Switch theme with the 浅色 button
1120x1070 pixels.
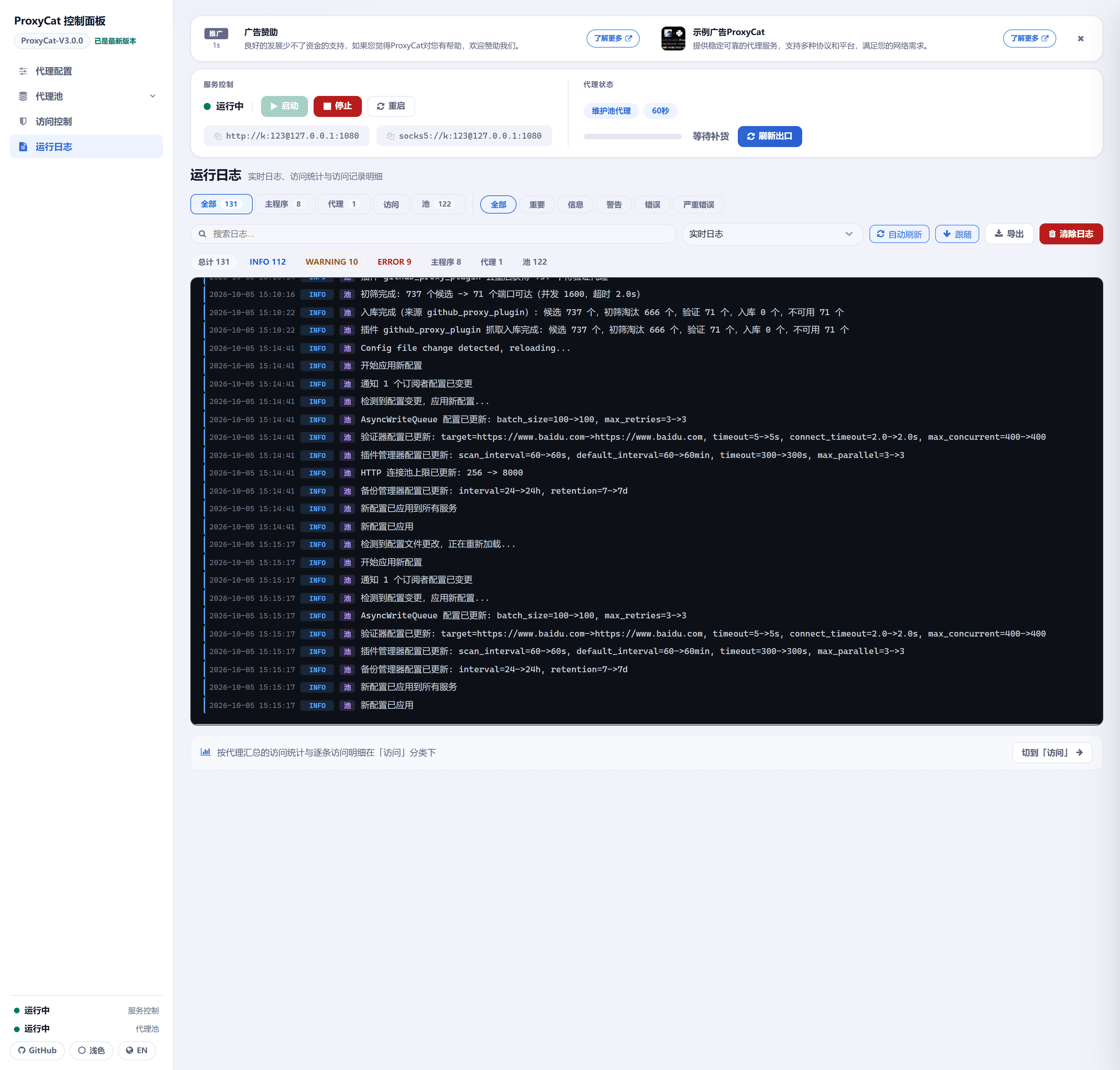91,1050
